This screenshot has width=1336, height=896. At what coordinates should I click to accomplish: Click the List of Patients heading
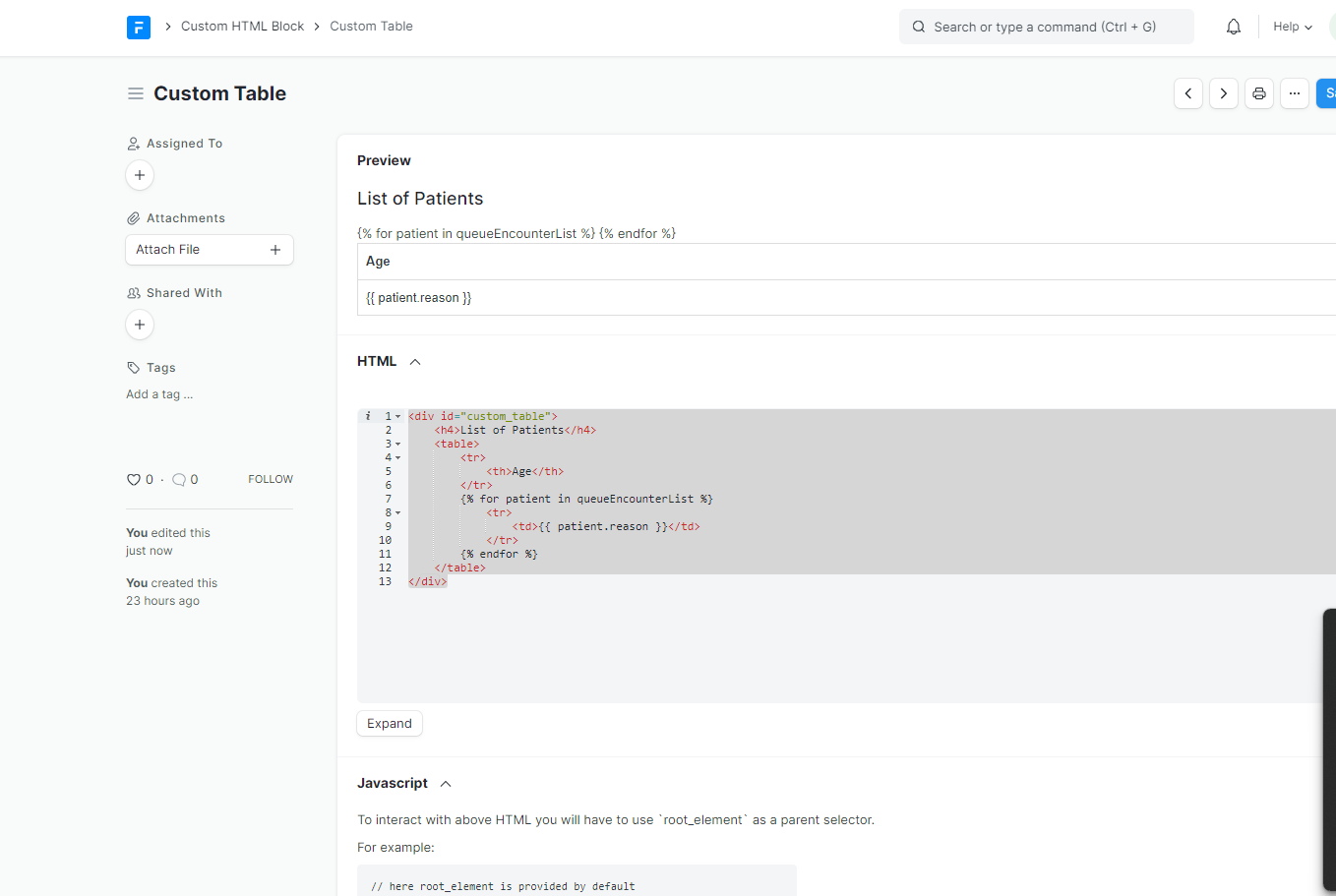[x=420, y=199]
